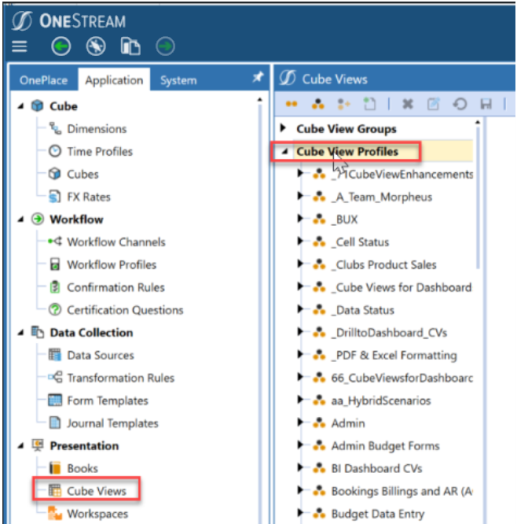
Task: Click the manage profile members icon
Action: [344, 104]
